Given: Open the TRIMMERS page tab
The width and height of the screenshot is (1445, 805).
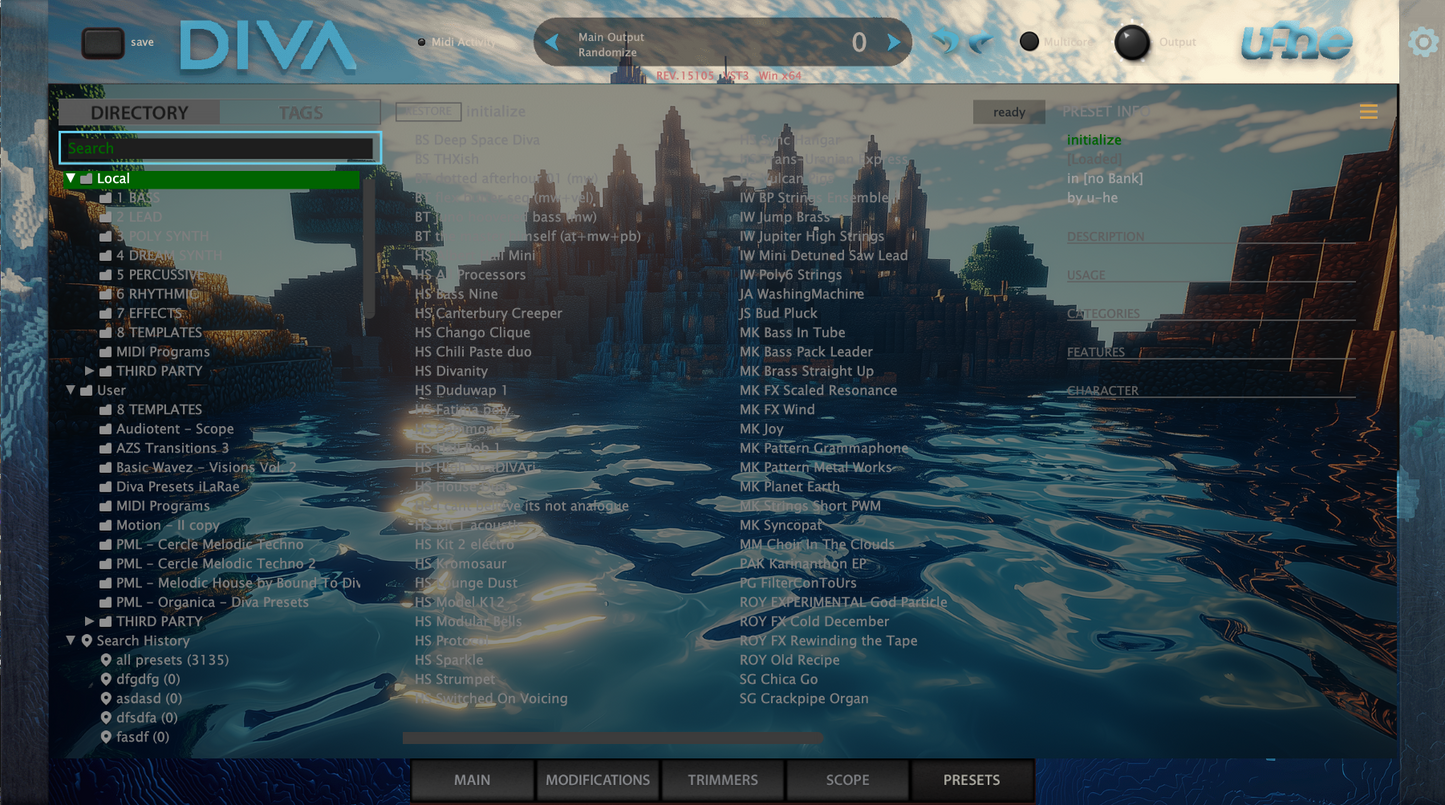Looking at the screenshot, I should [723, 780].
